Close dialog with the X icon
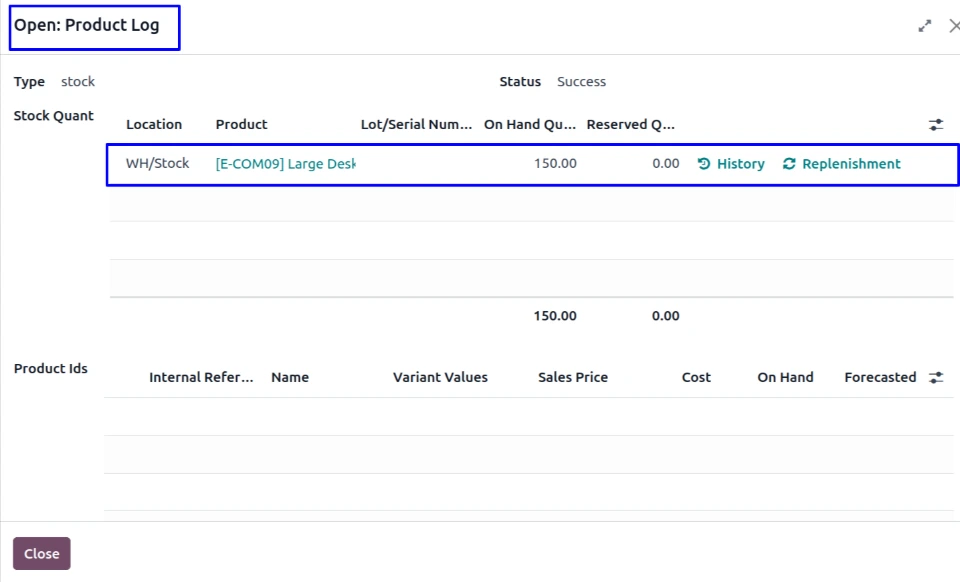This screenshot has width=960, height=582. click(x=953, y=26)
